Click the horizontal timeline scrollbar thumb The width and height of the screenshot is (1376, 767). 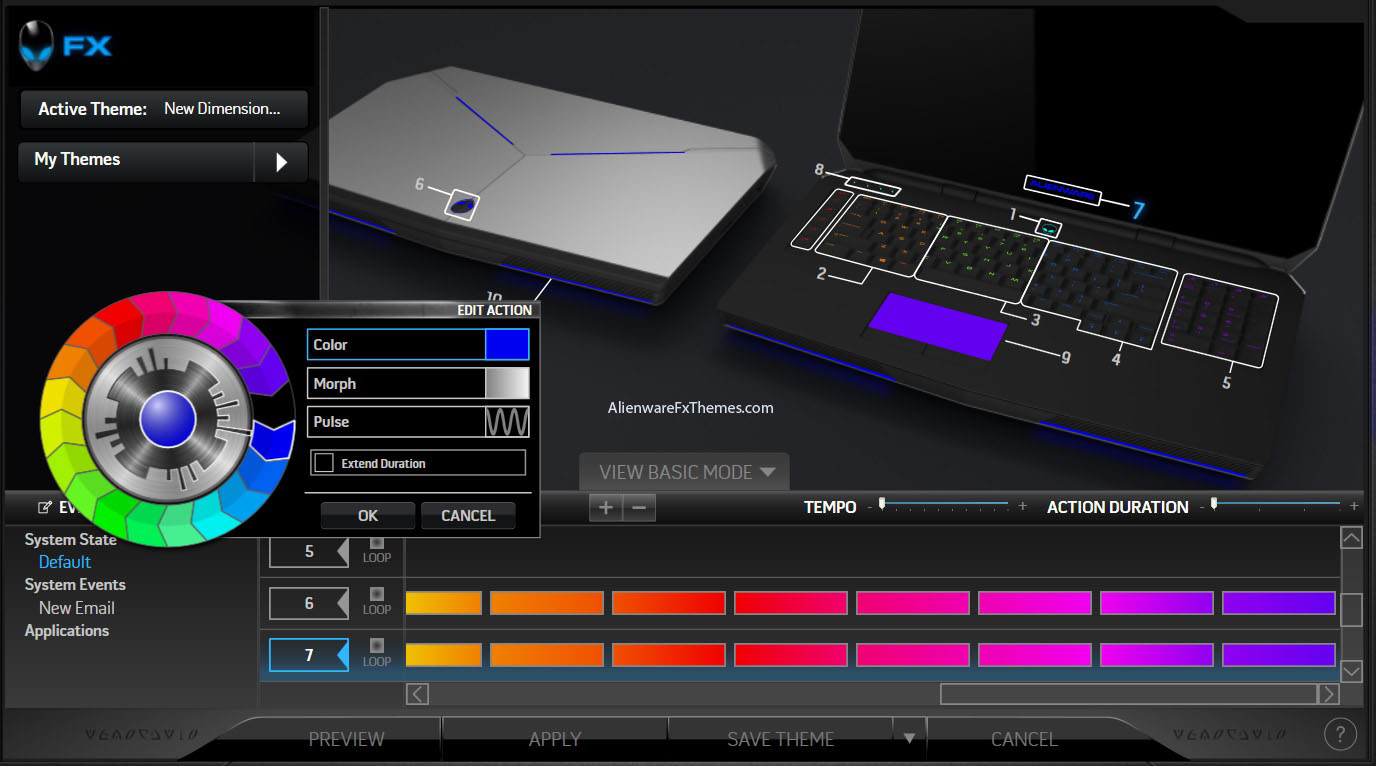tap(1128, 693)
